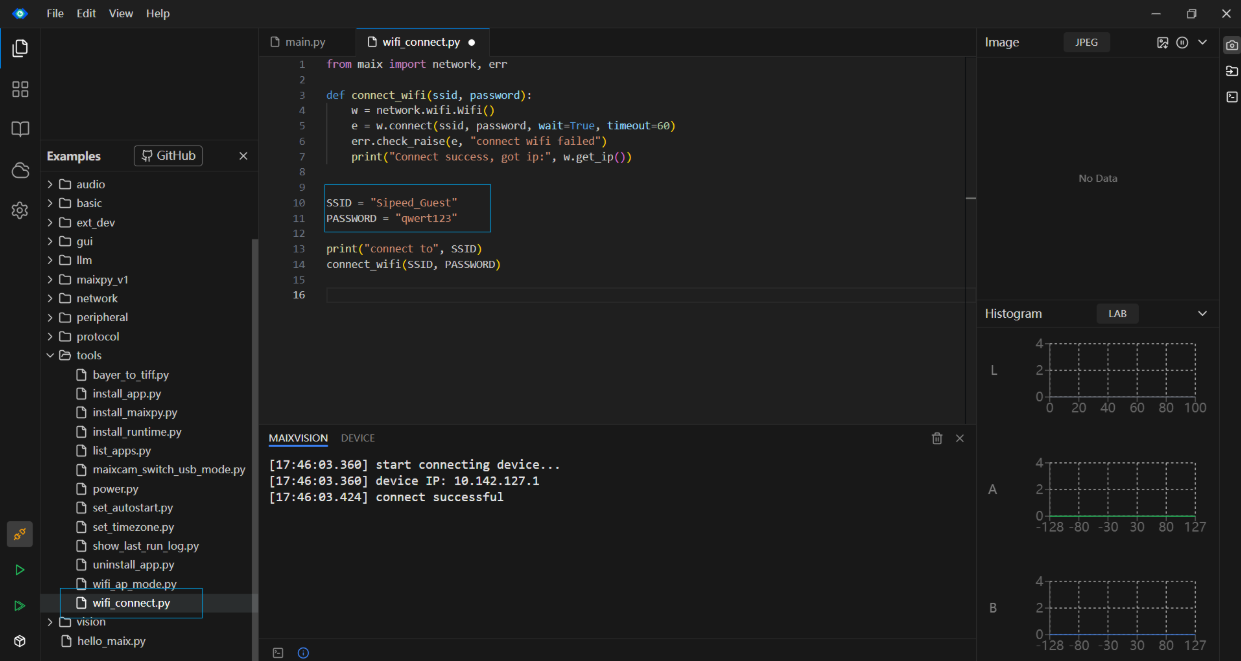This screenshot has height=661, width=1241.
Task: Switch to MAIXVISION log tab
Action: pos(298,438)
